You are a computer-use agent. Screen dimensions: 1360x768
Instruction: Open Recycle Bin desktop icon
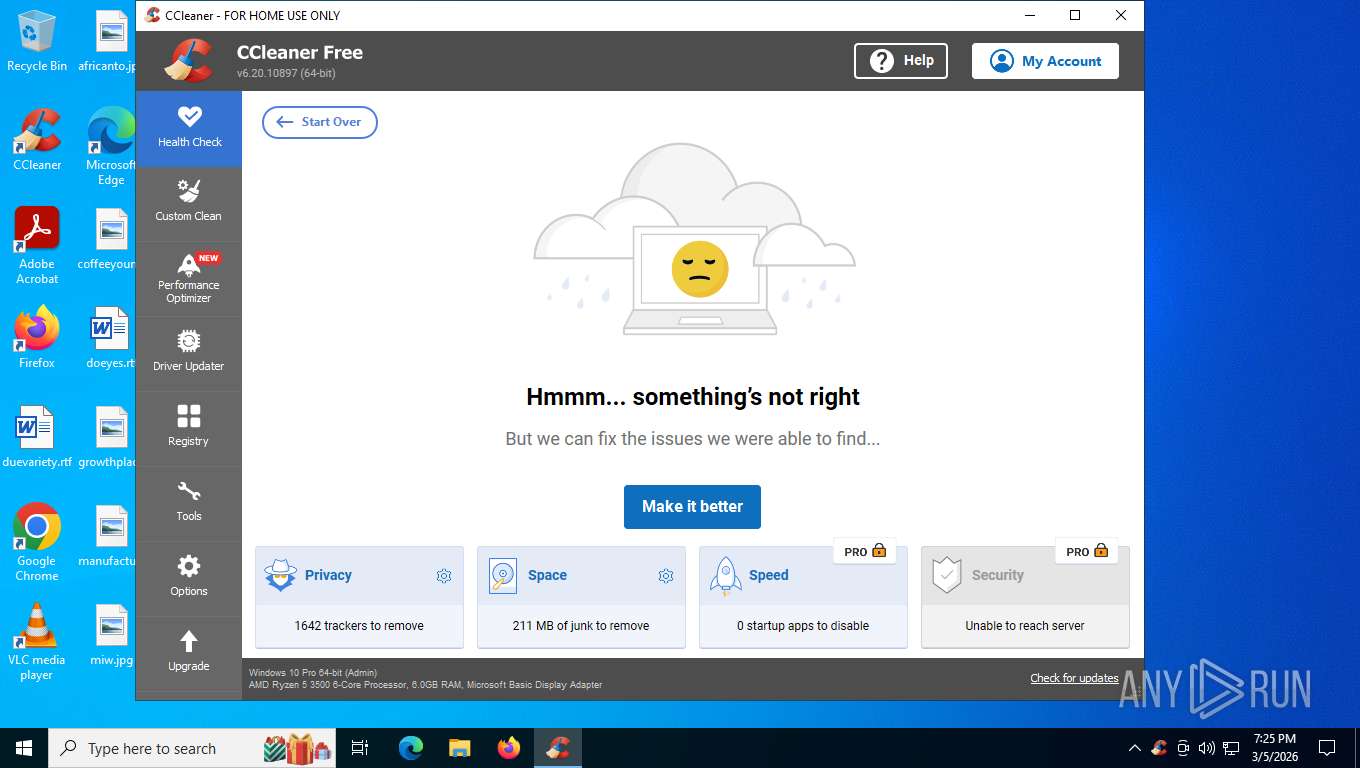click(37, 42)
